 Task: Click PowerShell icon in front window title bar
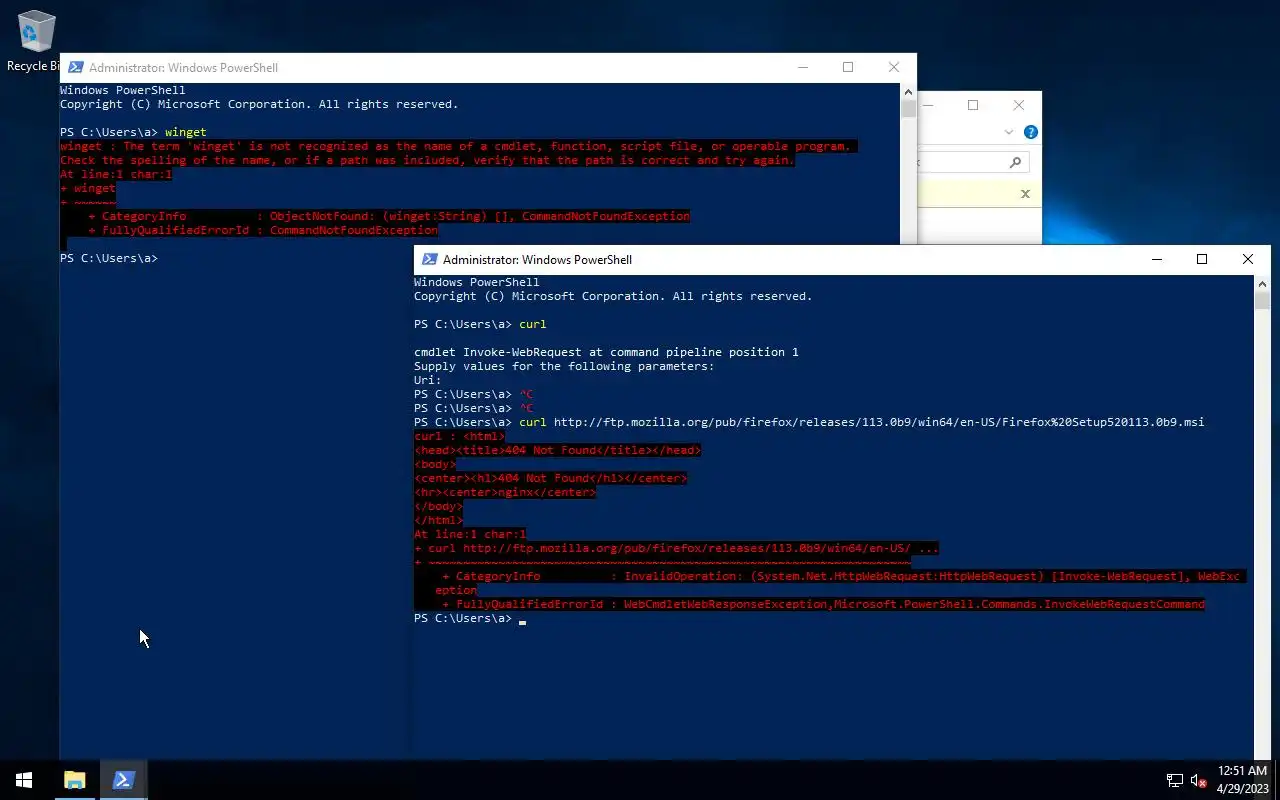click(x=429, y=259)
